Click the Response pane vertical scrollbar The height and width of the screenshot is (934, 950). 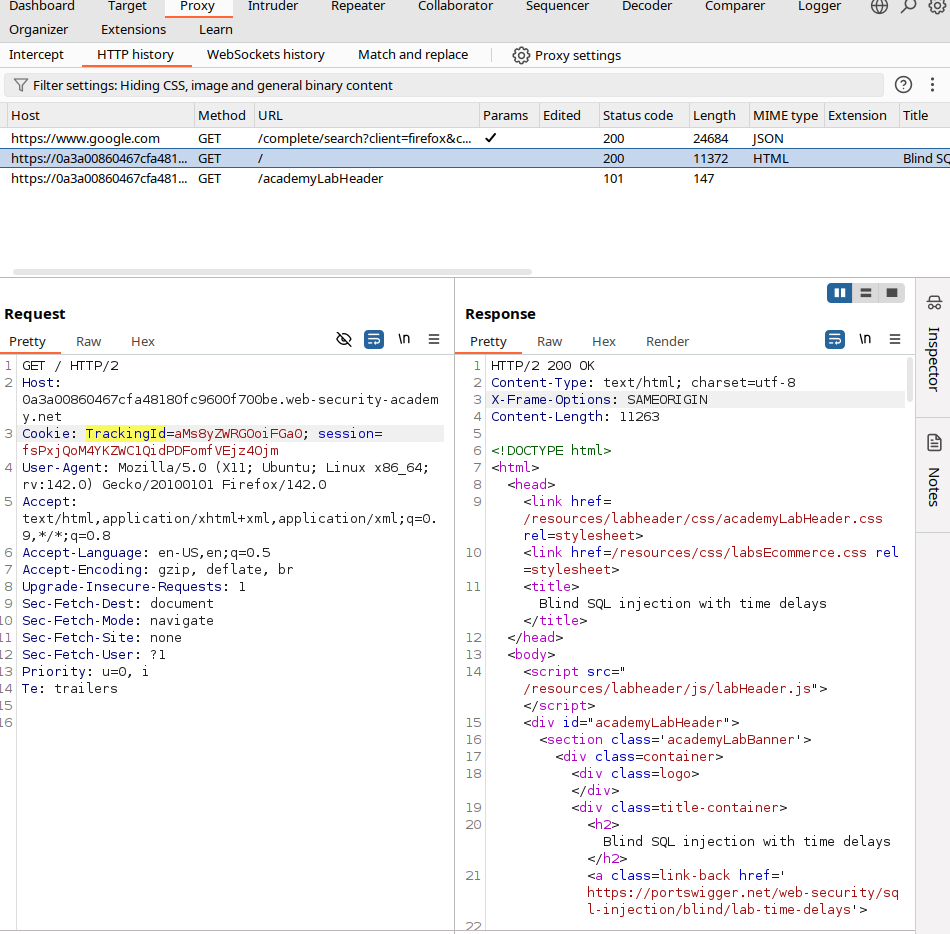coord(909,379)
